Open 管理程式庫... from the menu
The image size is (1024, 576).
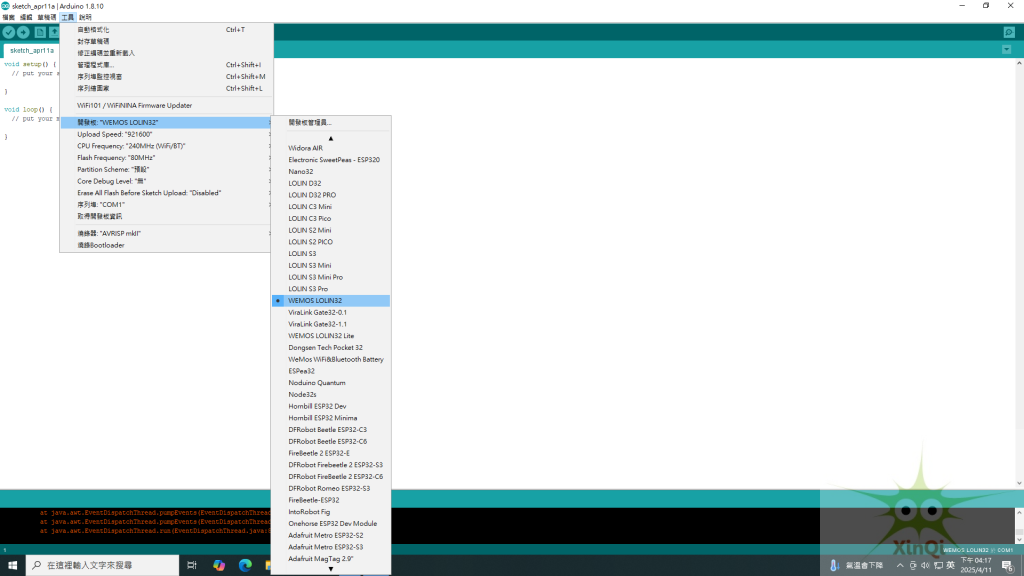[x=166, y=65]
